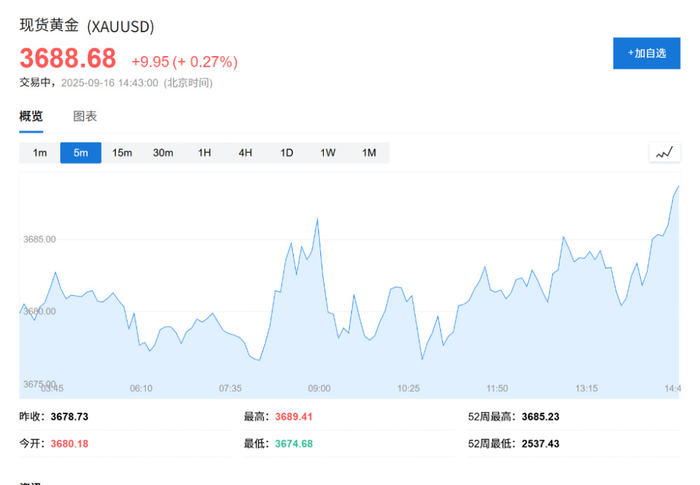Click the chart peak near 09:00

tap(317, 219)
